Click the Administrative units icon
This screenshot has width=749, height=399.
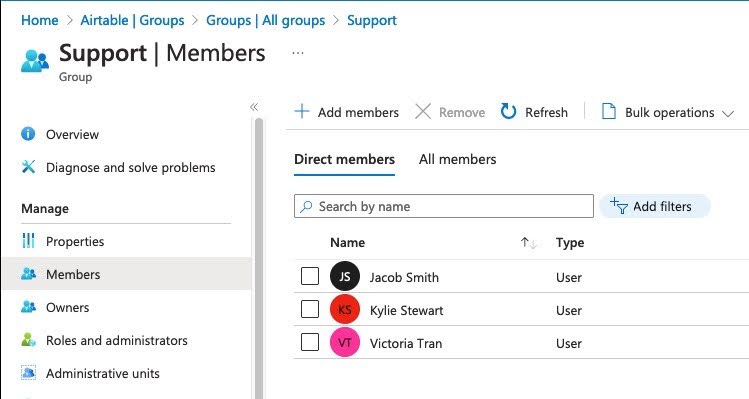(x=28, y=373)
